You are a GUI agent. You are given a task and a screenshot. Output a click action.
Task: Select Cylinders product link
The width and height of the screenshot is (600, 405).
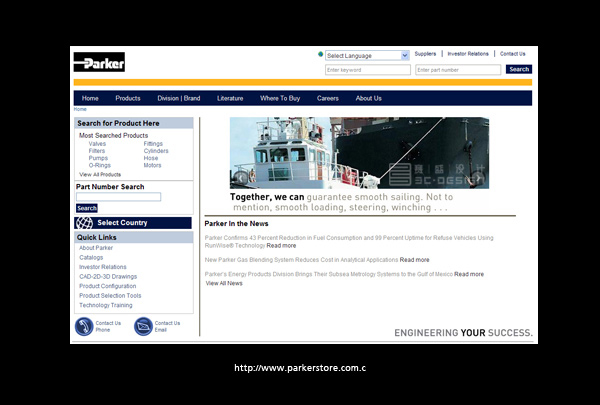click(x=156, y=151)
